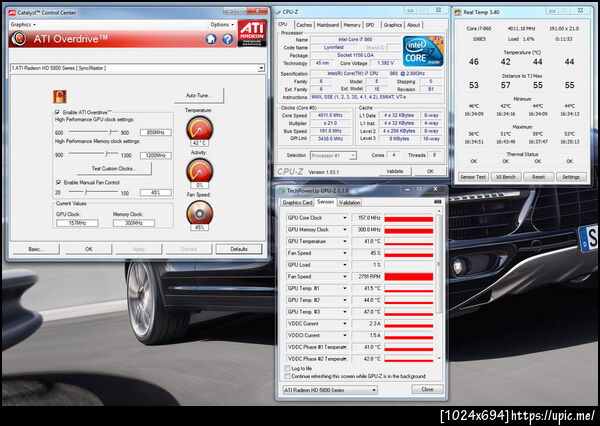The width and height of the screenshot is (600, 426).
Task: Open GPU Load sensor dropdown arrow
Action: click(x=345, y=265)
